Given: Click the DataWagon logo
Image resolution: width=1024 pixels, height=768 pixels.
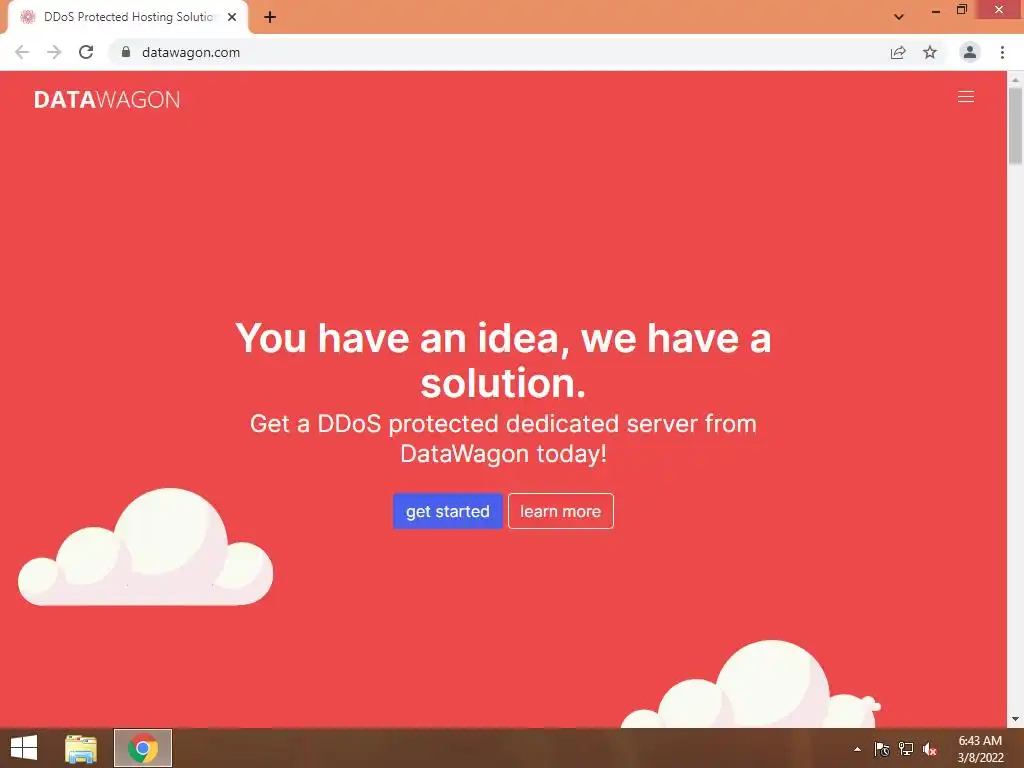Looking at the screenshot, I should click(x=107, y=99).
